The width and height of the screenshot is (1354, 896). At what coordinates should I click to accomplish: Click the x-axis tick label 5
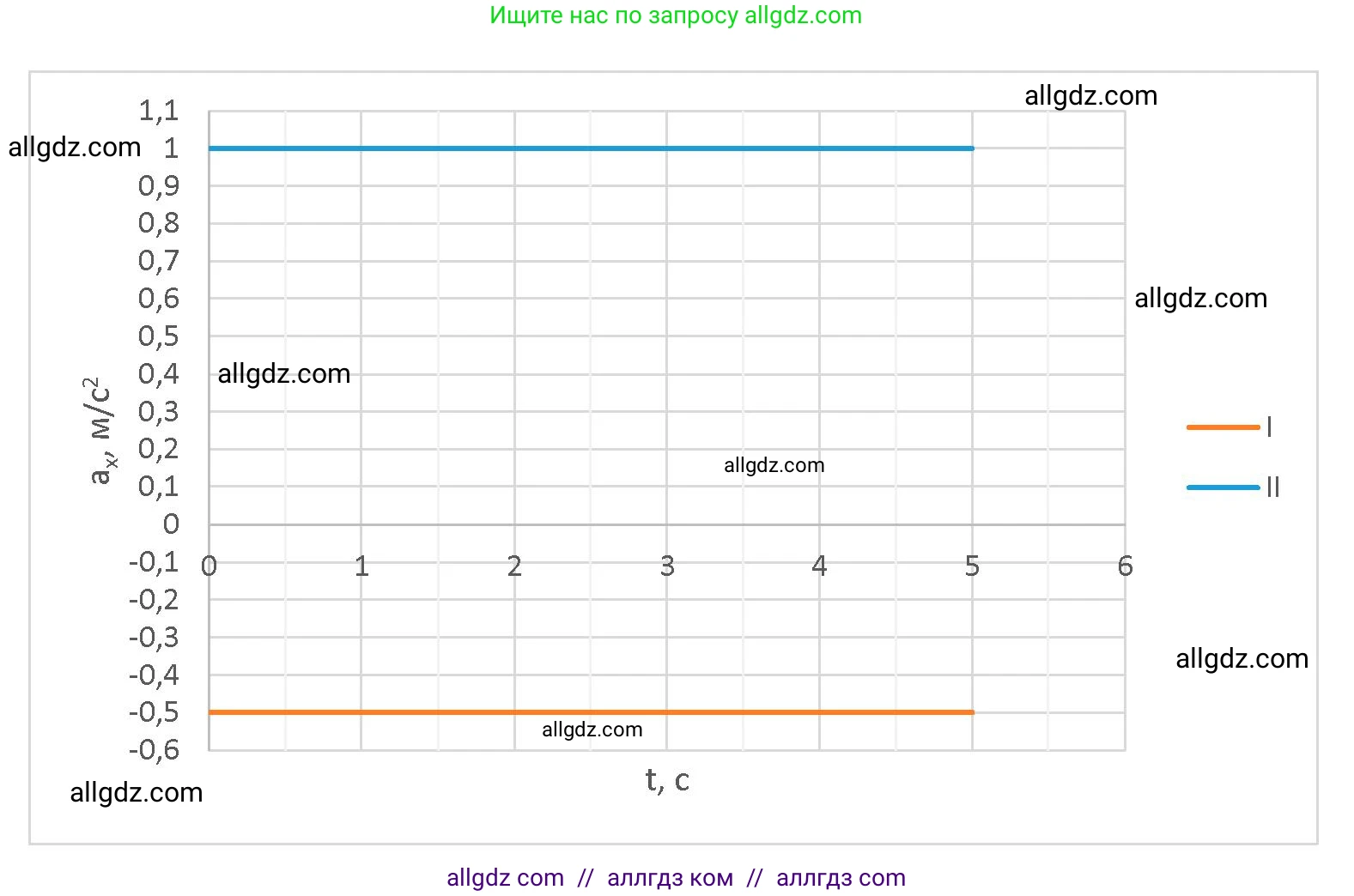972,566
